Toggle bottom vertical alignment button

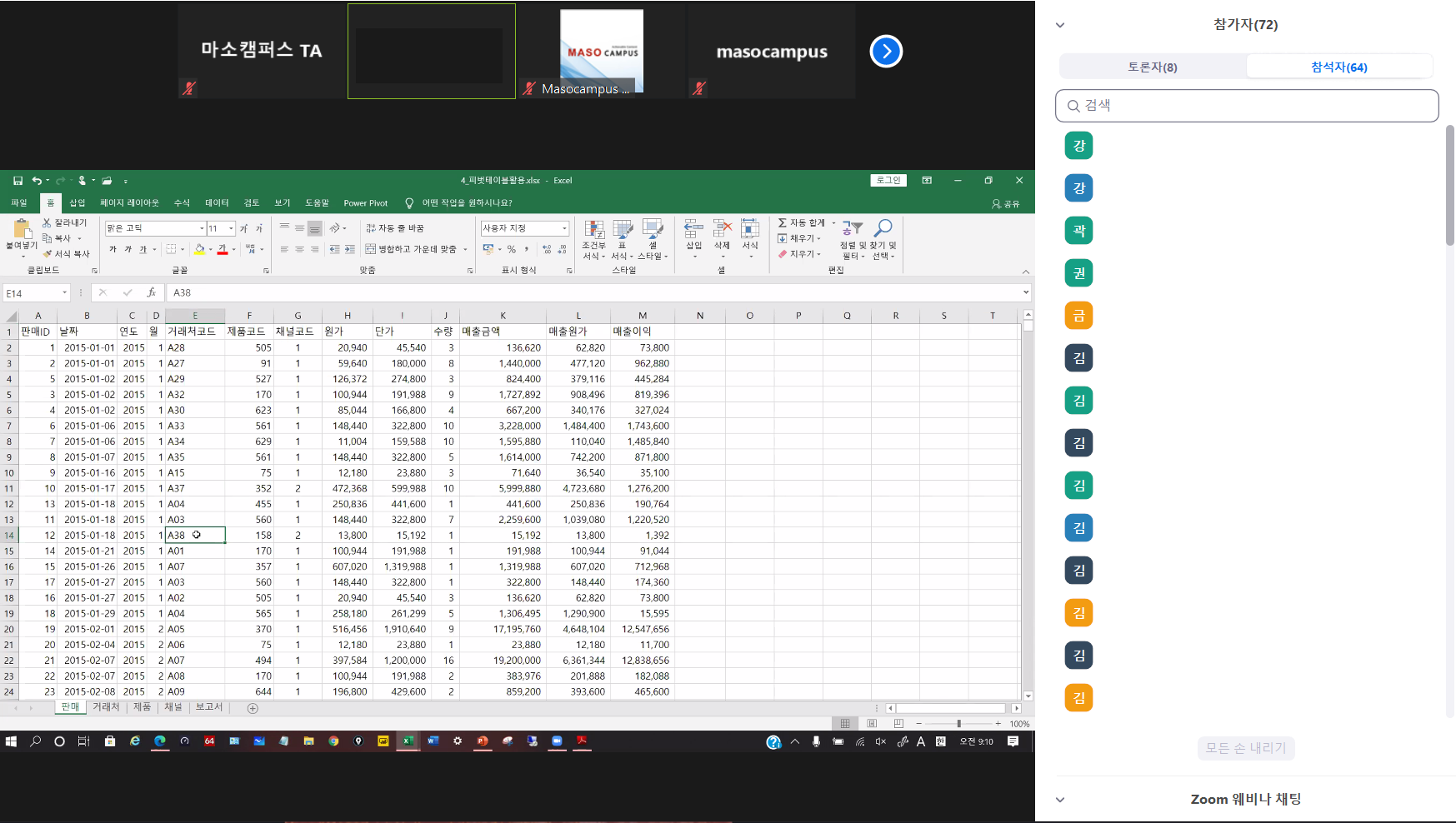point(314,228)
